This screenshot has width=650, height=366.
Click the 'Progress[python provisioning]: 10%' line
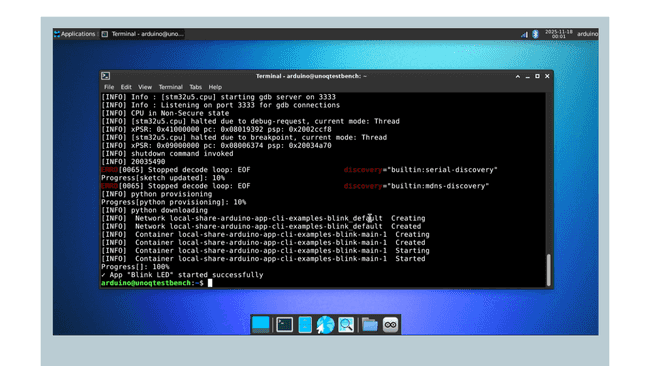(173, 202)
